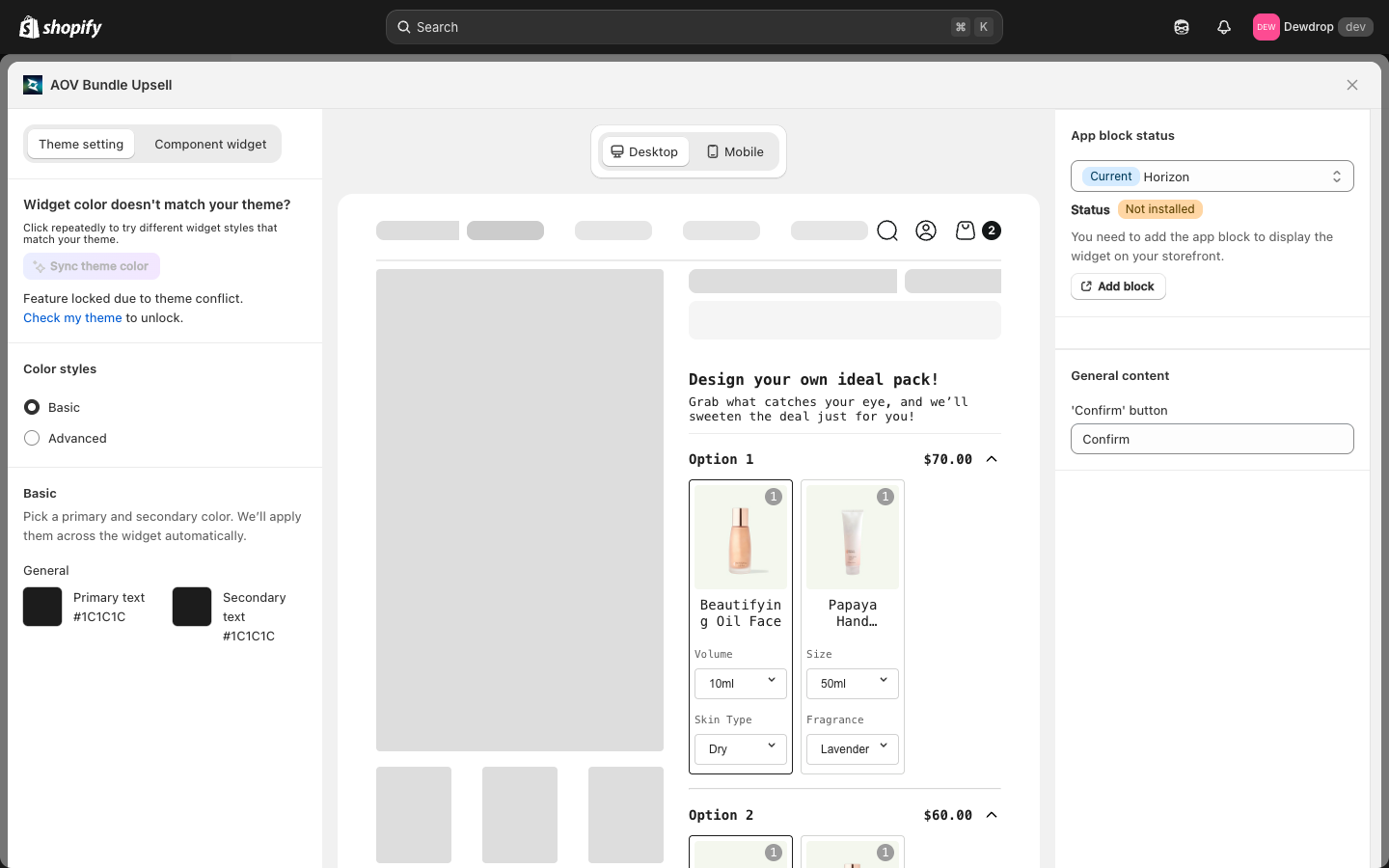Open the notifications bell

(x=1224, y=27)
